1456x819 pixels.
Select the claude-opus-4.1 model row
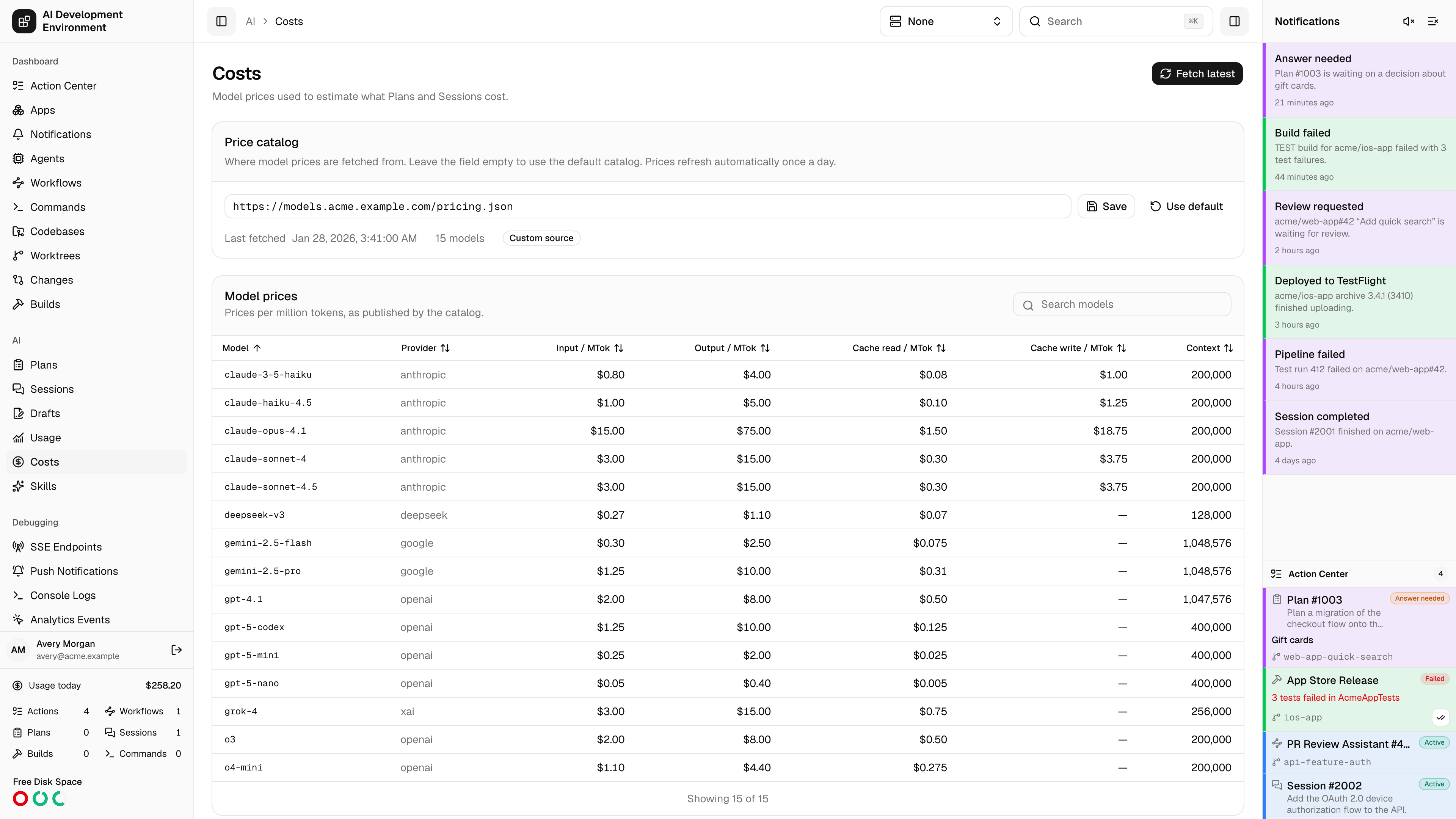[x=728, y=431]
